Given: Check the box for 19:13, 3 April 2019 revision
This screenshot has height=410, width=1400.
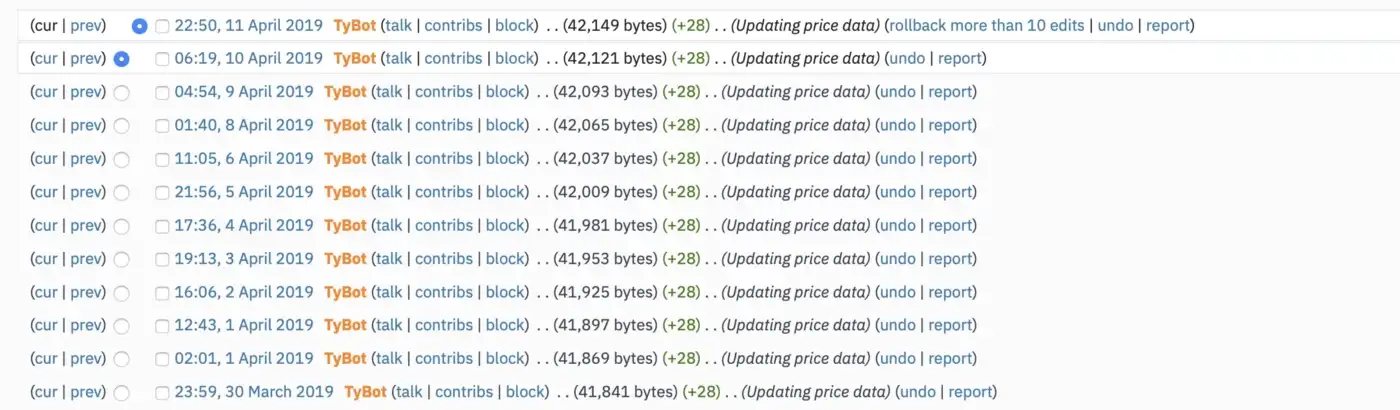Looking at the screenshot, I should (x=162, y=259).
